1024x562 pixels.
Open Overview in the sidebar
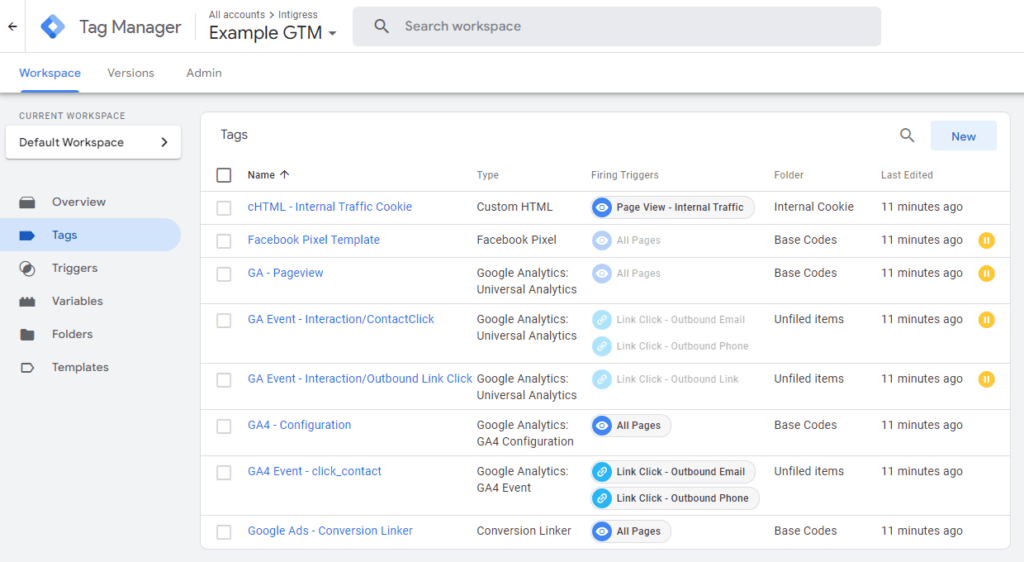point(78,202)
